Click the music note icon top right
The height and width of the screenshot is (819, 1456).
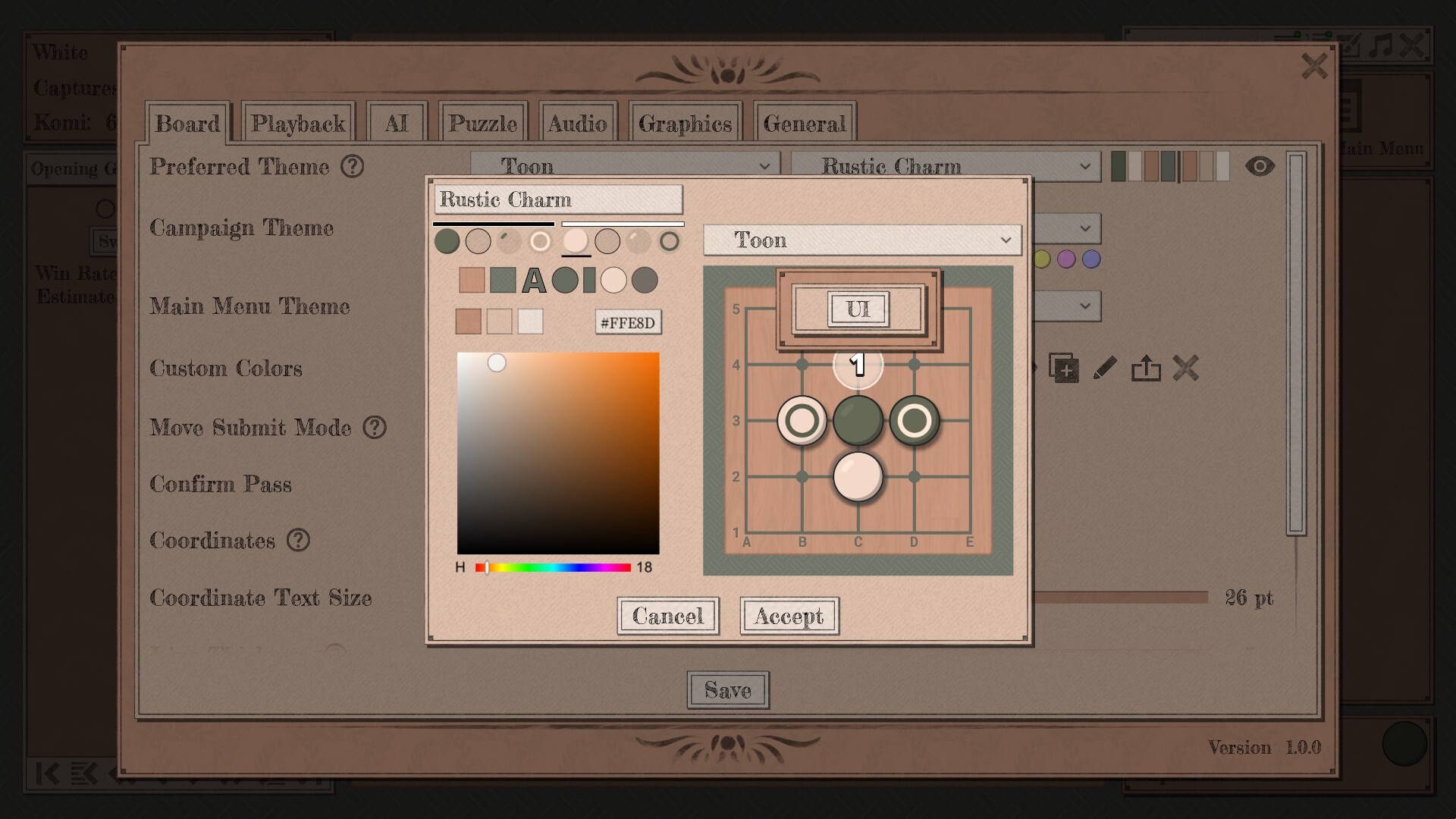pyautogui.click(x=1382, y=45)
